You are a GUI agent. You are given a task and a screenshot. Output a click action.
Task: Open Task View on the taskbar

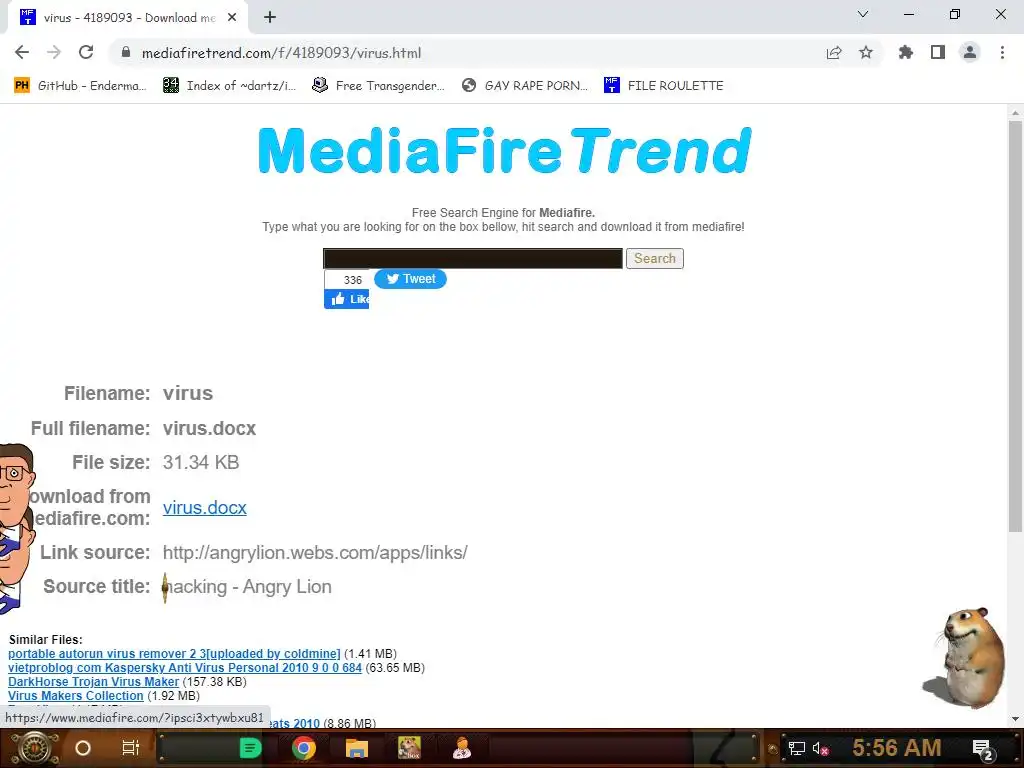pyautogui.click(x=131, y=748)
